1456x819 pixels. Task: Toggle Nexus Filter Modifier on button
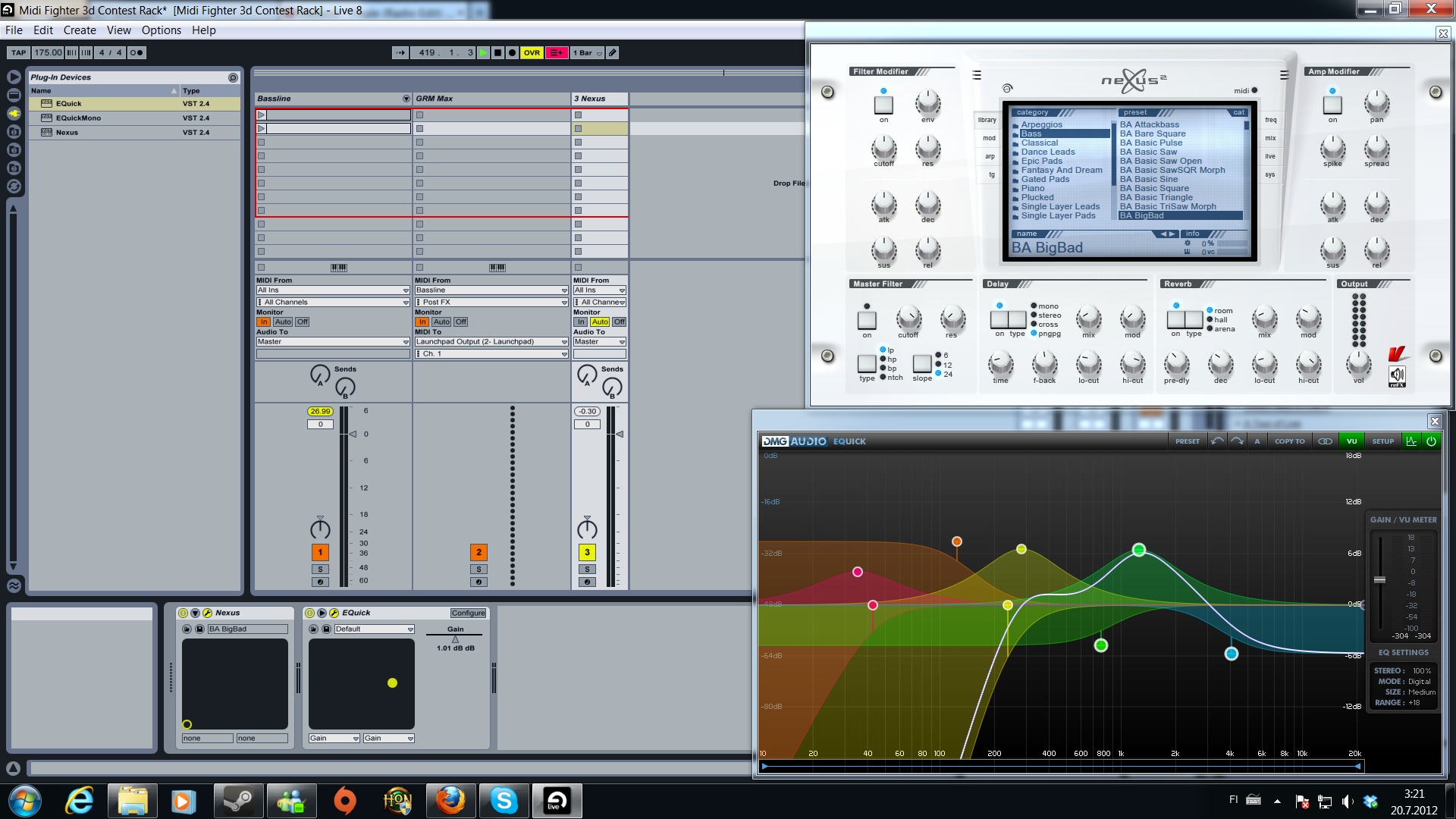click(x=883, y=105)
